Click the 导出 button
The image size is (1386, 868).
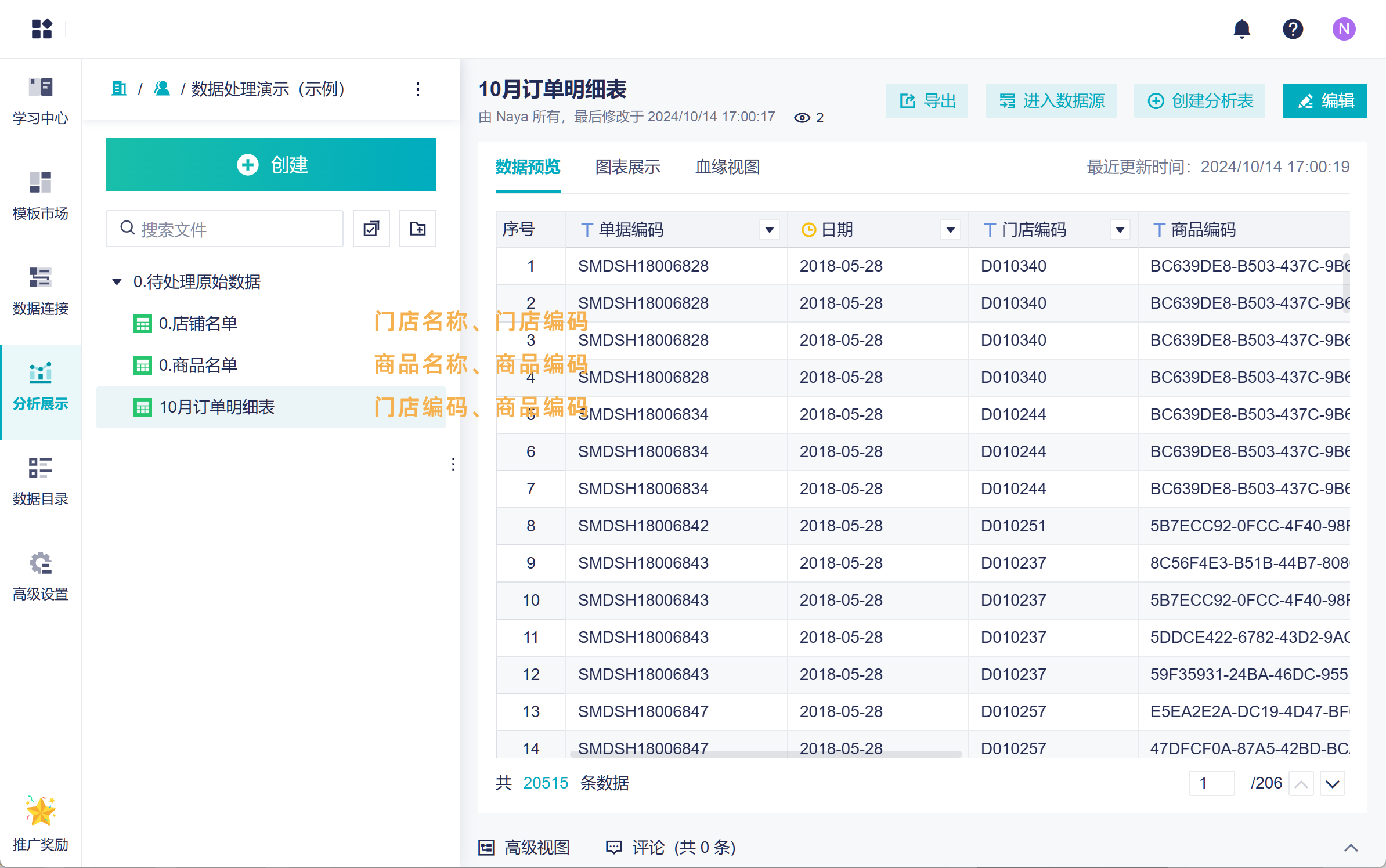click(x=926, y=101)
